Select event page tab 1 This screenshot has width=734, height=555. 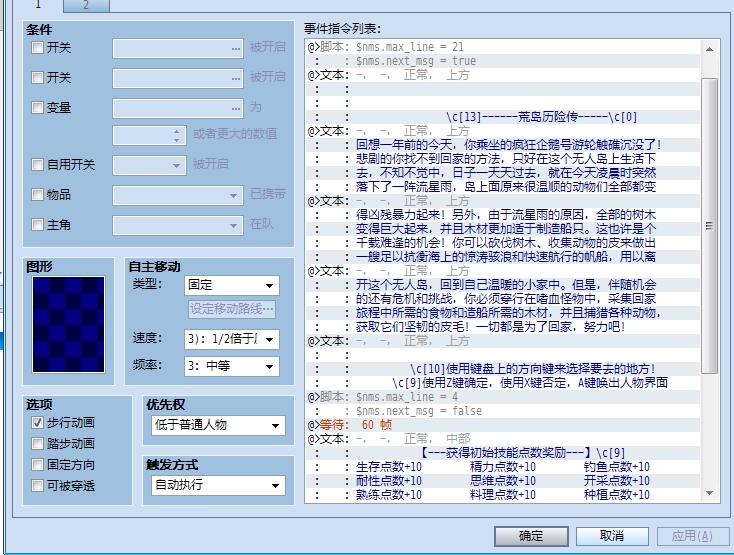tap(39, 5)
